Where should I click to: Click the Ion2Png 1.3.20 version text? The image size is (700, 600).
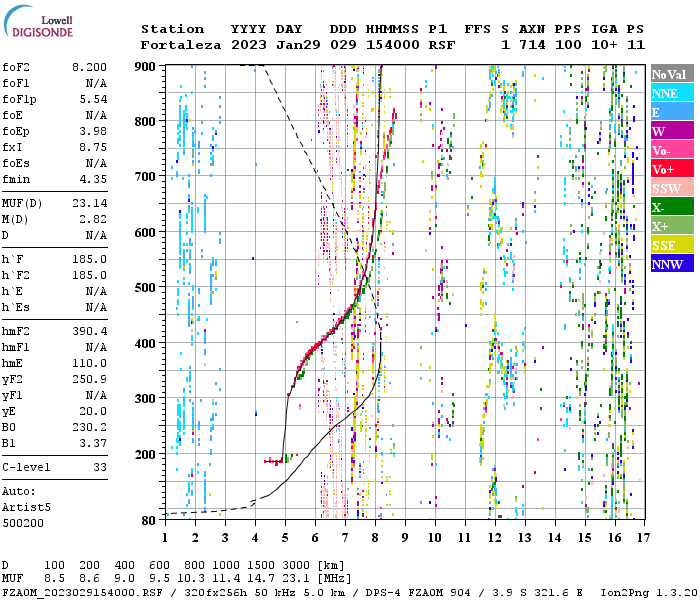(x=649, y=593)
